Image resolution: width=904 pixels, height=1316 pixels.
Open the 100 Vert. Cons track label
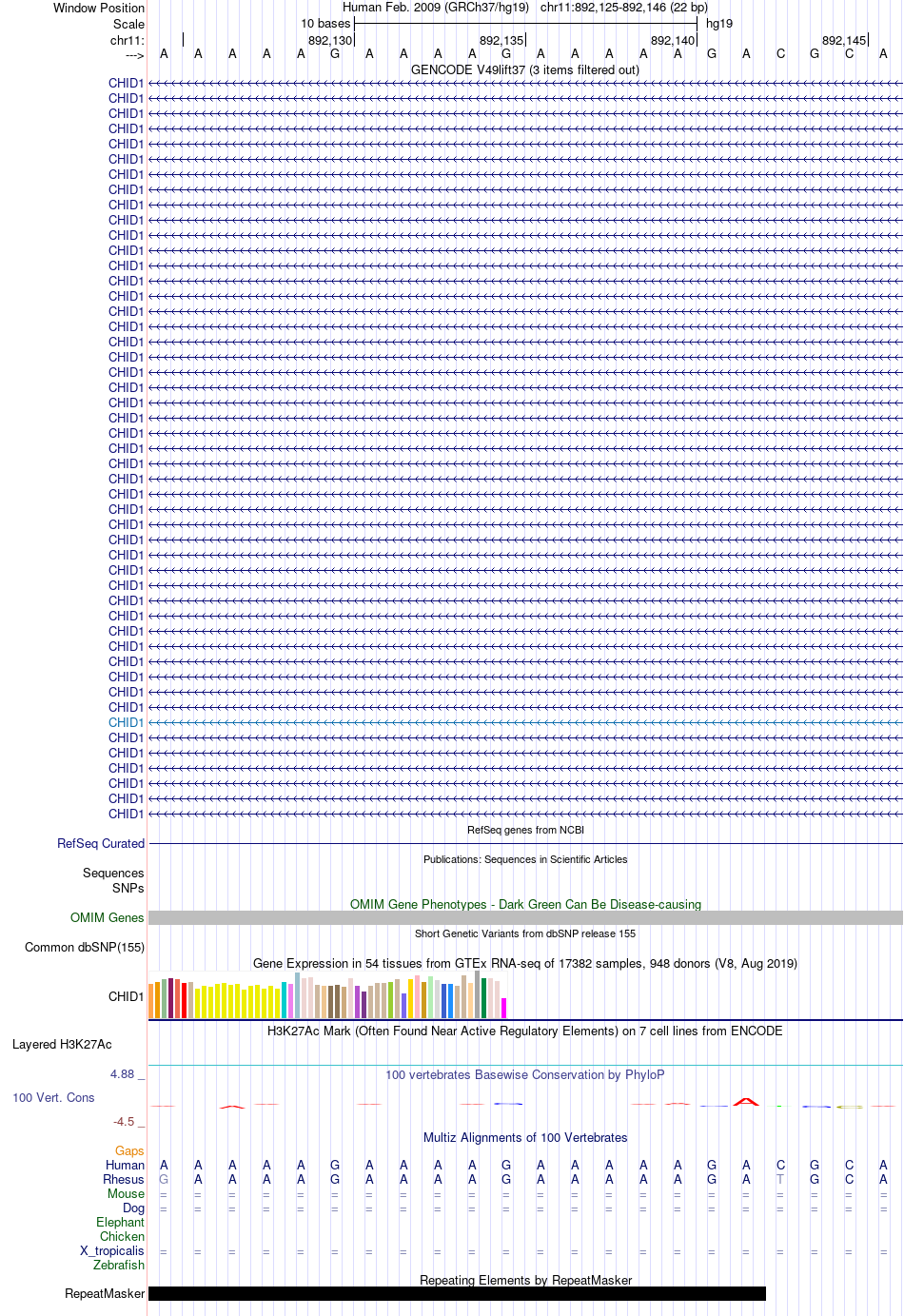53,1097
